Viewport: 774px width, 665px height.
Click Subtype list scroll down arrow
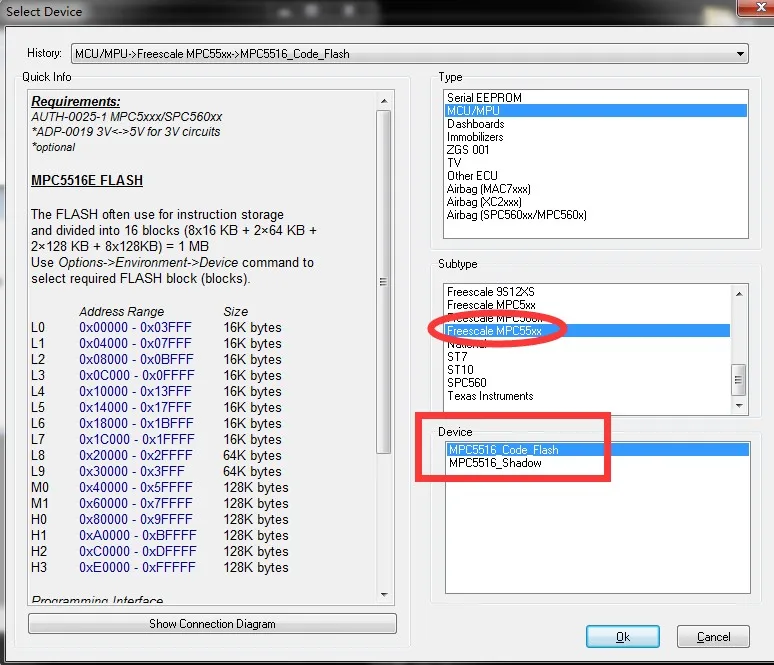739,406
